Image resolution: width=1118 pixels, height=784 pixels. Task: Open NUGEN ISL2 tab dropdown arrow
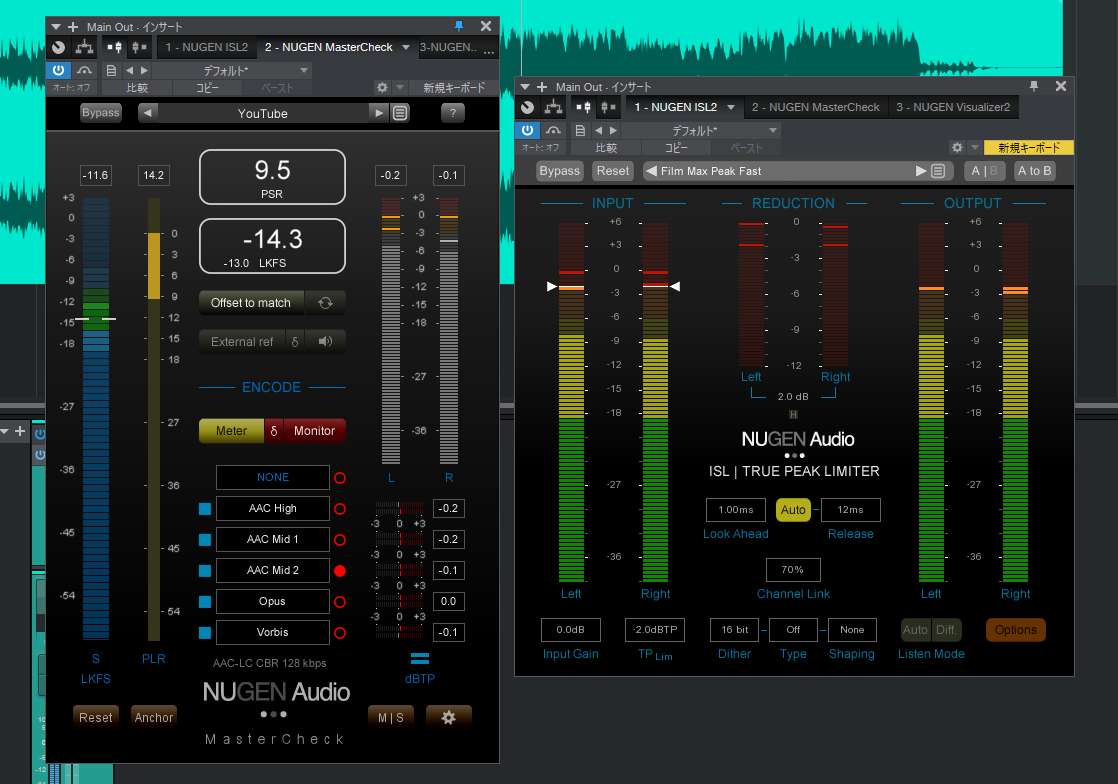(x=731, y=107)
